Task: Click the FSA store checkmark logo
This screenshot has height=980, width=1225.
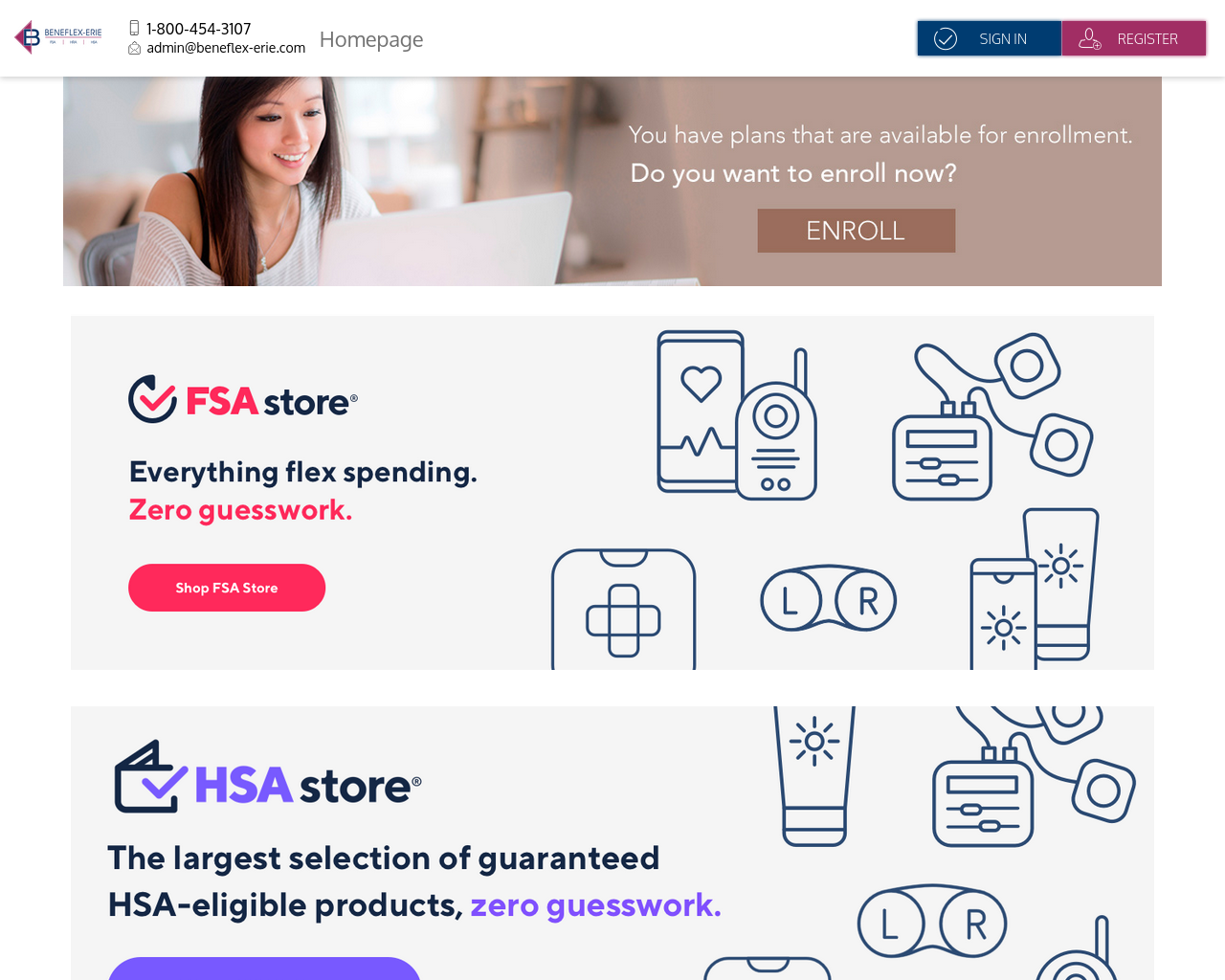Action: 153,399
